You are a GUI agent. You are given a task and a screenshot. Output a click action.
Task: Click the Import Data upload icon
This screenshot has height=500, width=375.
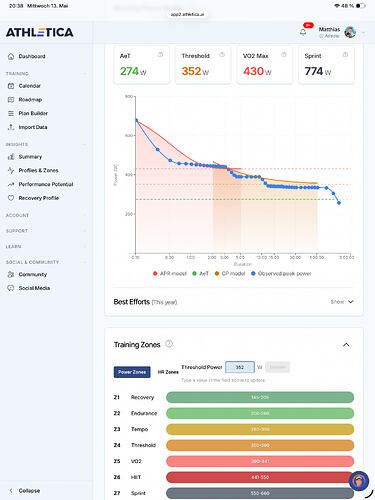click(x=11, y=127)
